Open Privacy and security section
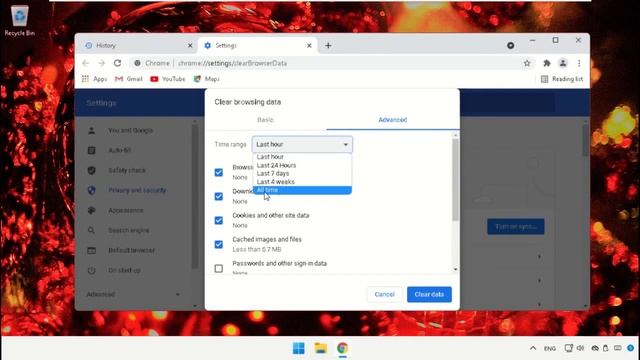Screen dimensions: 640x360 (x=137, y=190)
